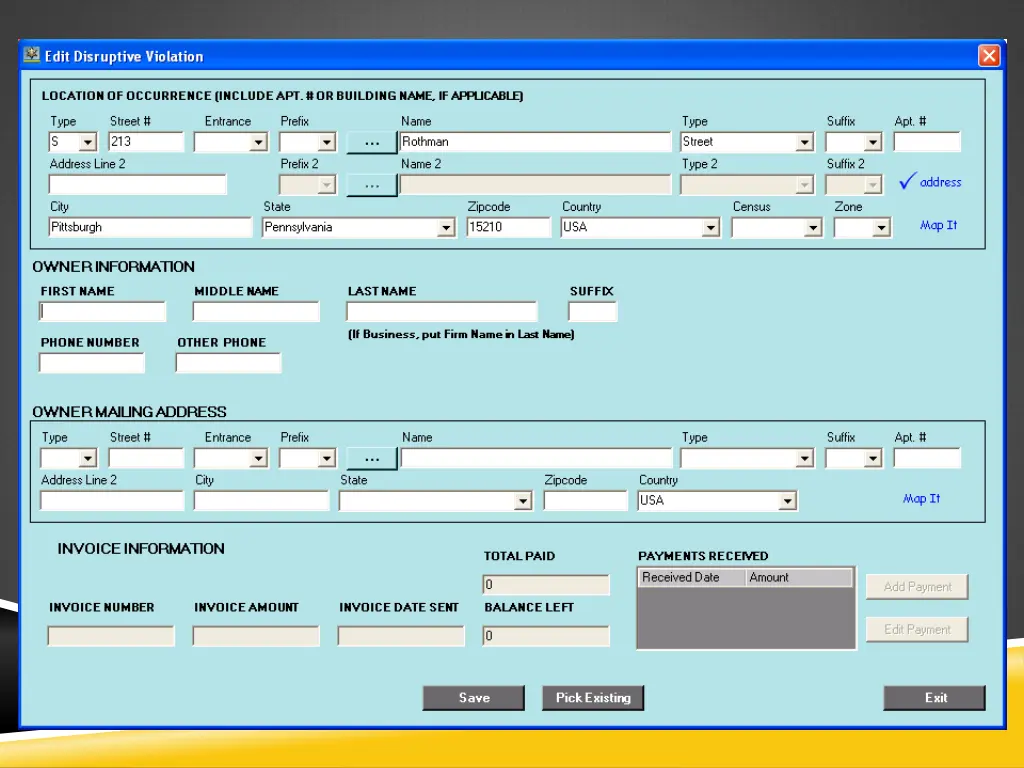
Task: Click the mailing address Name field
Action: coord(536,458)
